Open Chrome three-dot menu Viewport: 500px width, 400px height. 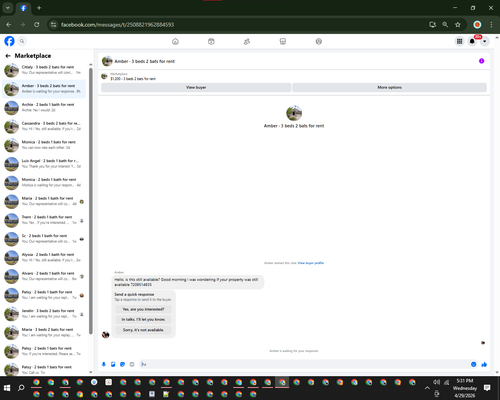(491, 25)
